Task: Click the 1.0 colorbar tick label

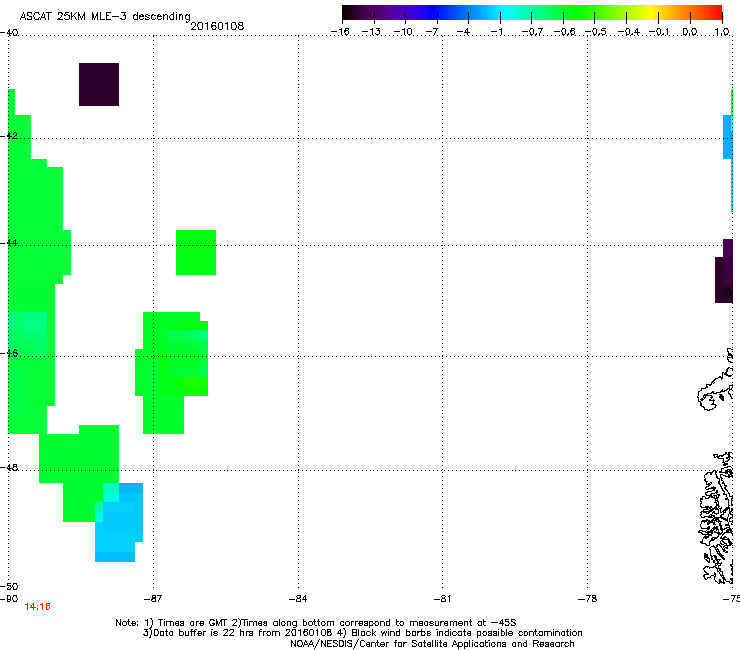Action: [722, 32]
